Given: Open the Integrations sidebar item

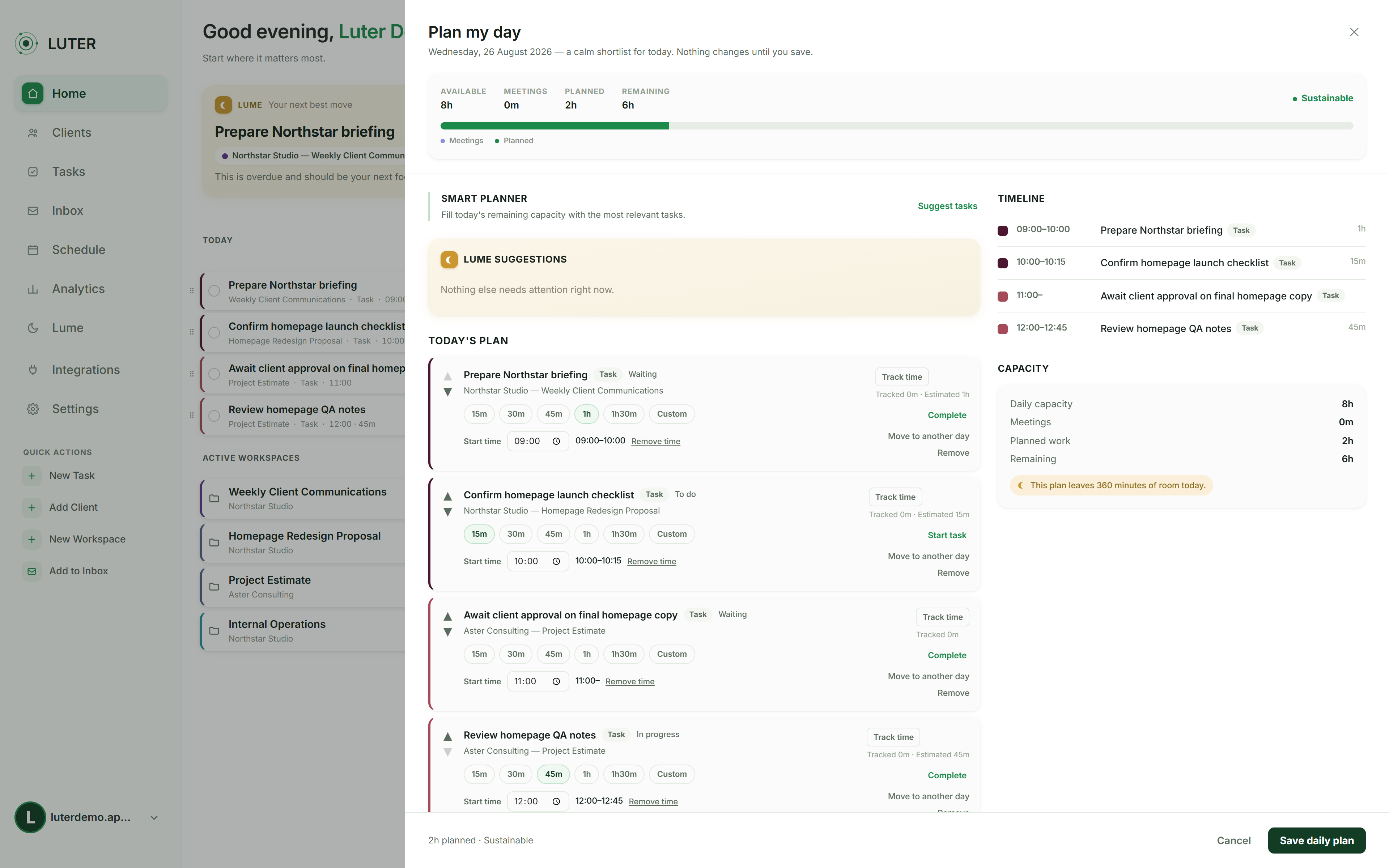Looking at the screenshot, I should pos(91,370).
